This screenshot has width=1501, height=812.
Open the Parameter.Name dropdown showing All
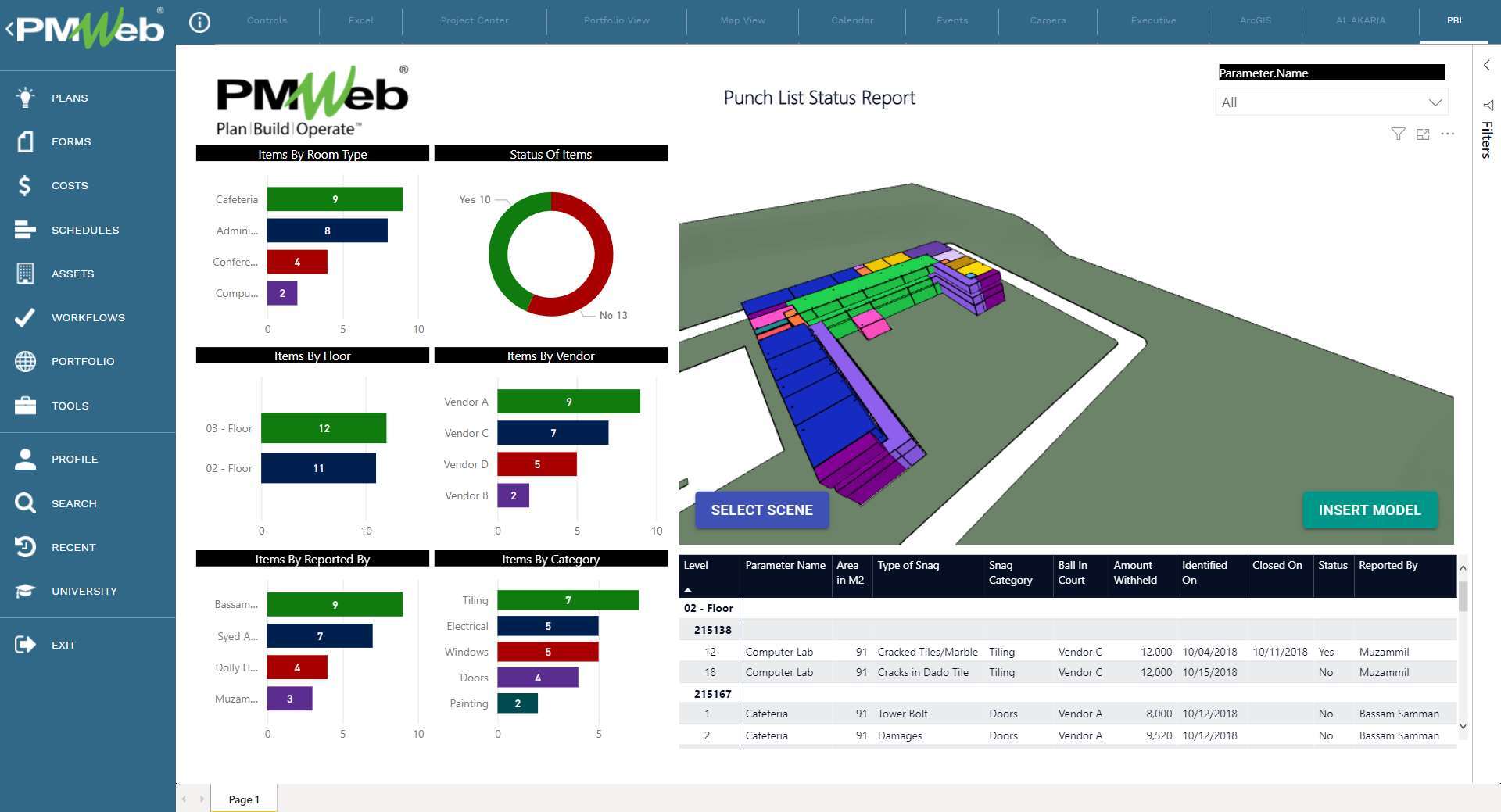(x=1331, y=102)
